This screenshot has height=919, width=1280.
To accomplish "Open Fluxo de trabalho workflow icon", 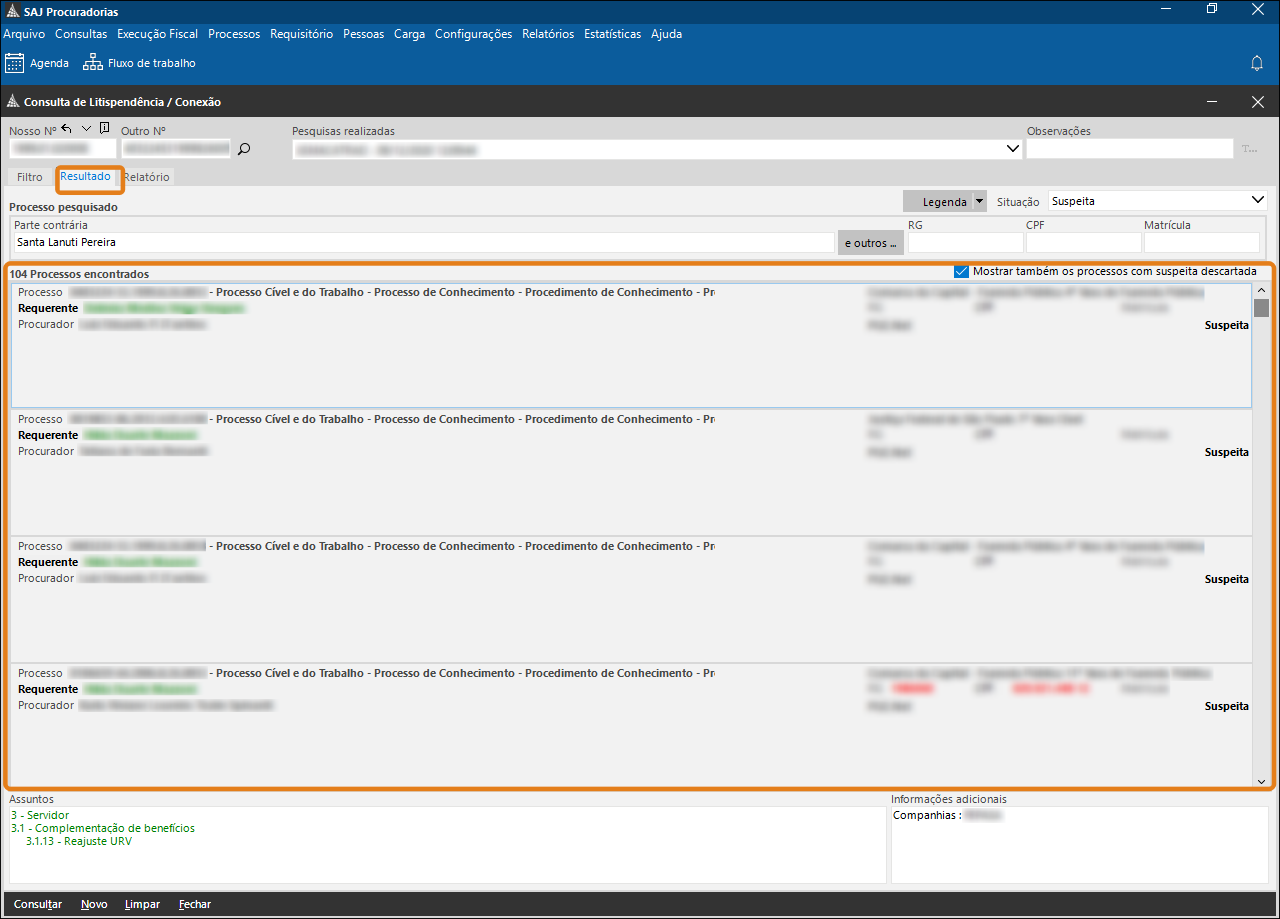I will tap(93, 63).
